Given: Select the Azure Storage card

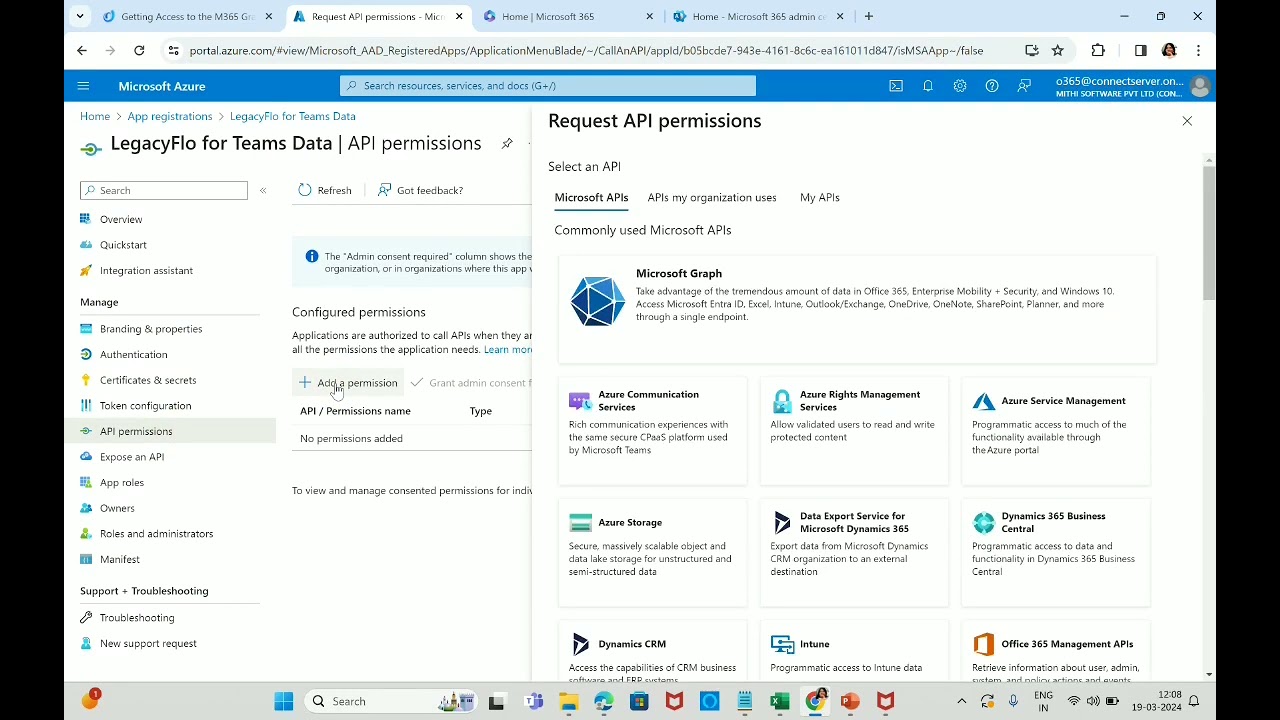Looking at the screenshot, I should [652, 553].
